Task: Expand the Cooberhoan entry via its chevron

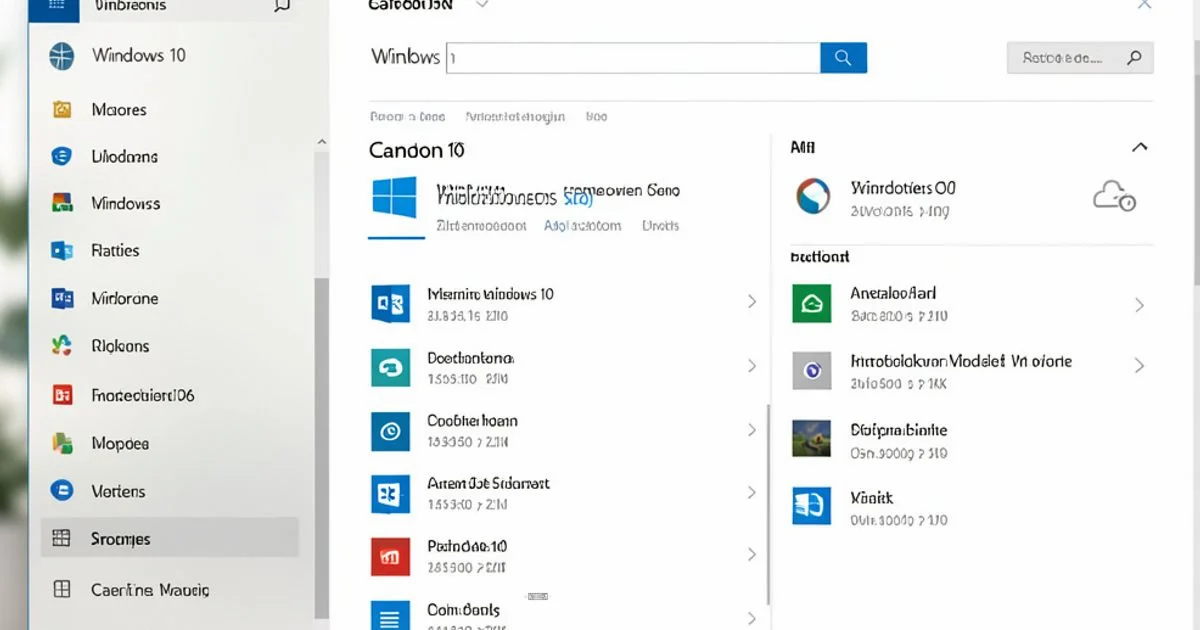Action: tap(752, 430)
